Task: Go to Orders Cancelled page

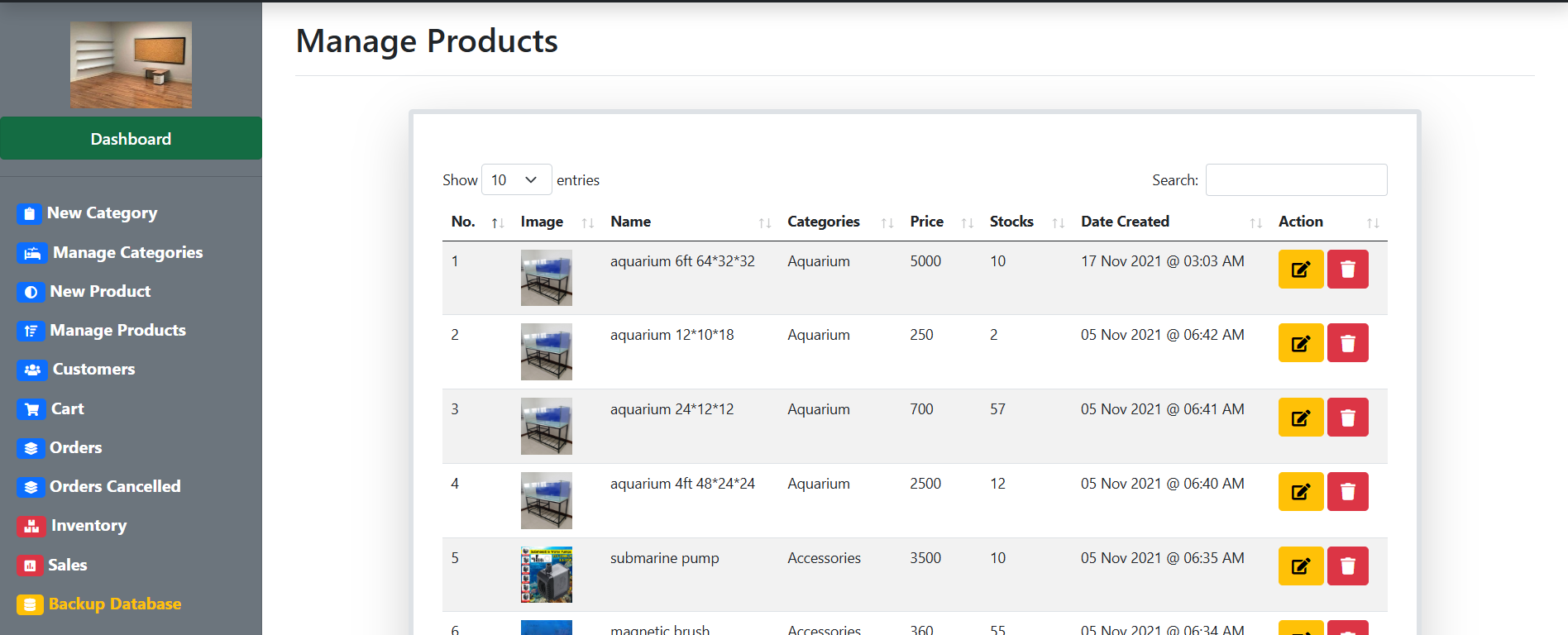Action: (115, 487)
